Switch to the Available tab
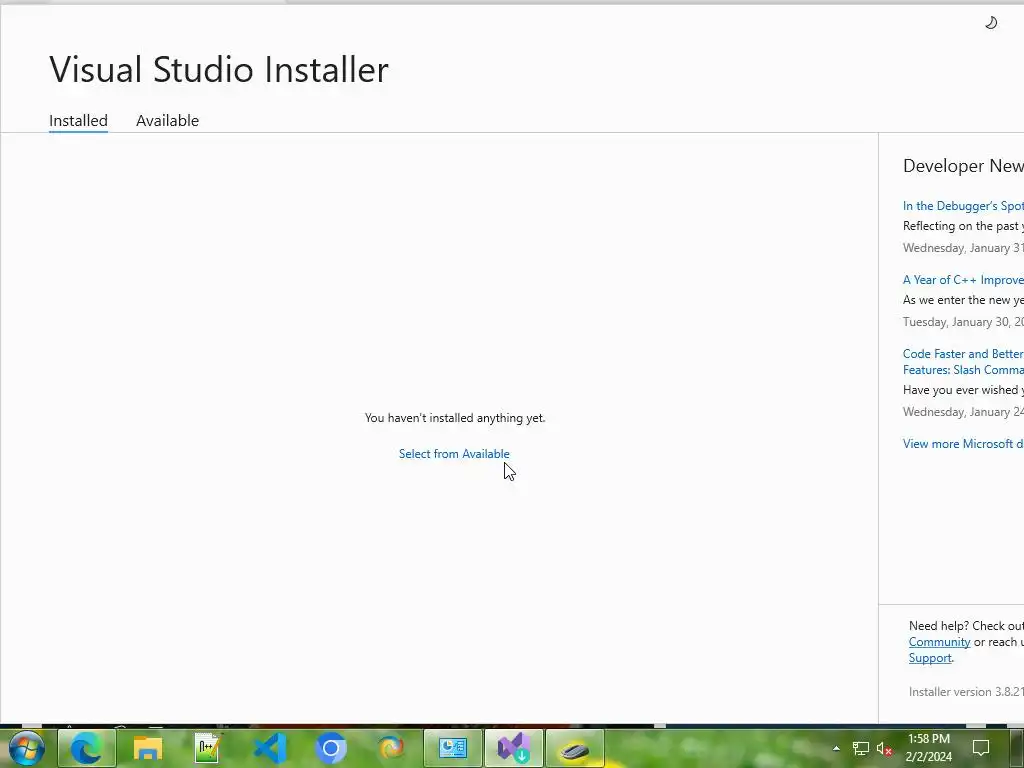The width and height of the screenshot is (1024, 768). click(167, 121)
